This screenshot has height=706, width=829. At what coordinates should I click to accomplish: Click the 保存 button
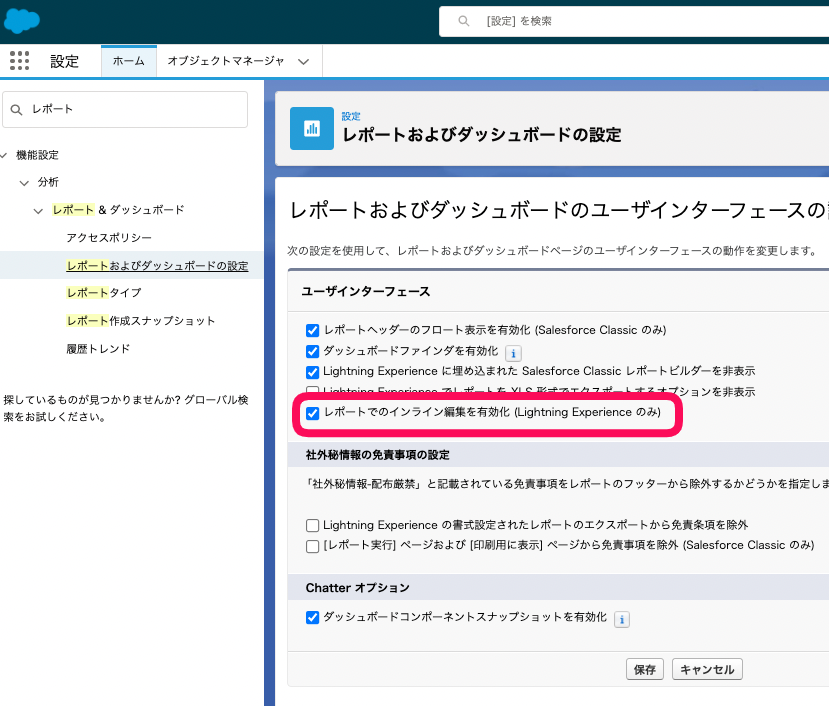[644, 670]
